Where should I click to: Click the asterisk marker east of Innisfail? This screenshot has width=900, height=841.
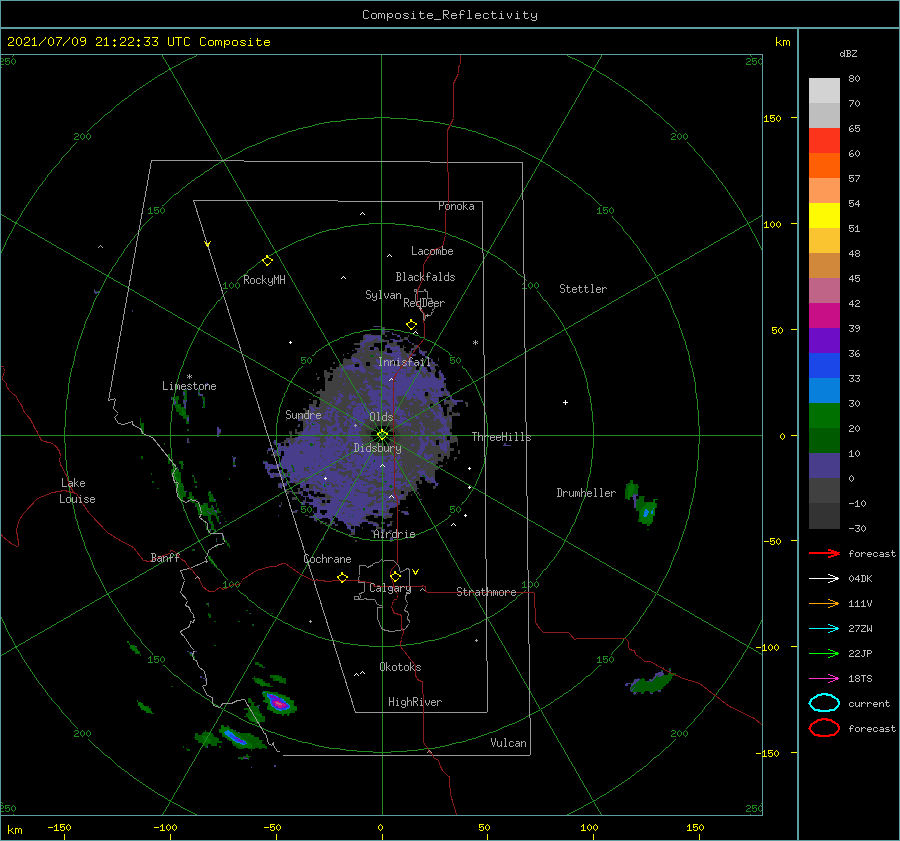pyautogui.click(x=475, y=343)
